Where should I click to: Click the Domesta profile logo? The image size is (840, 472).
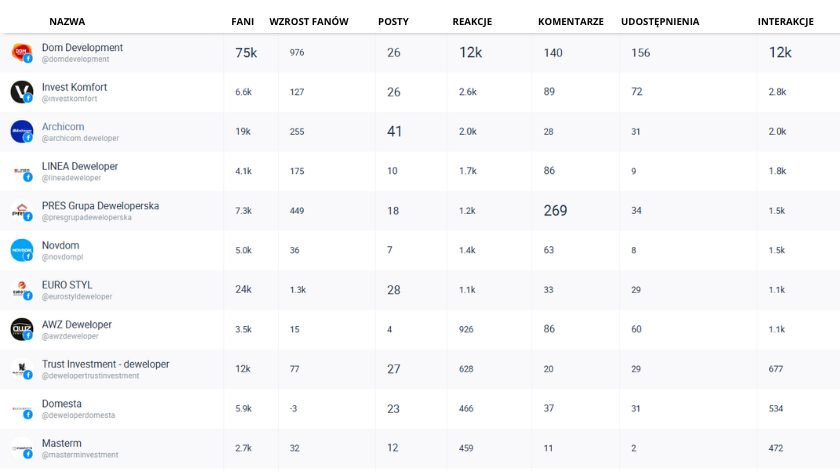[x=21, y=408]
